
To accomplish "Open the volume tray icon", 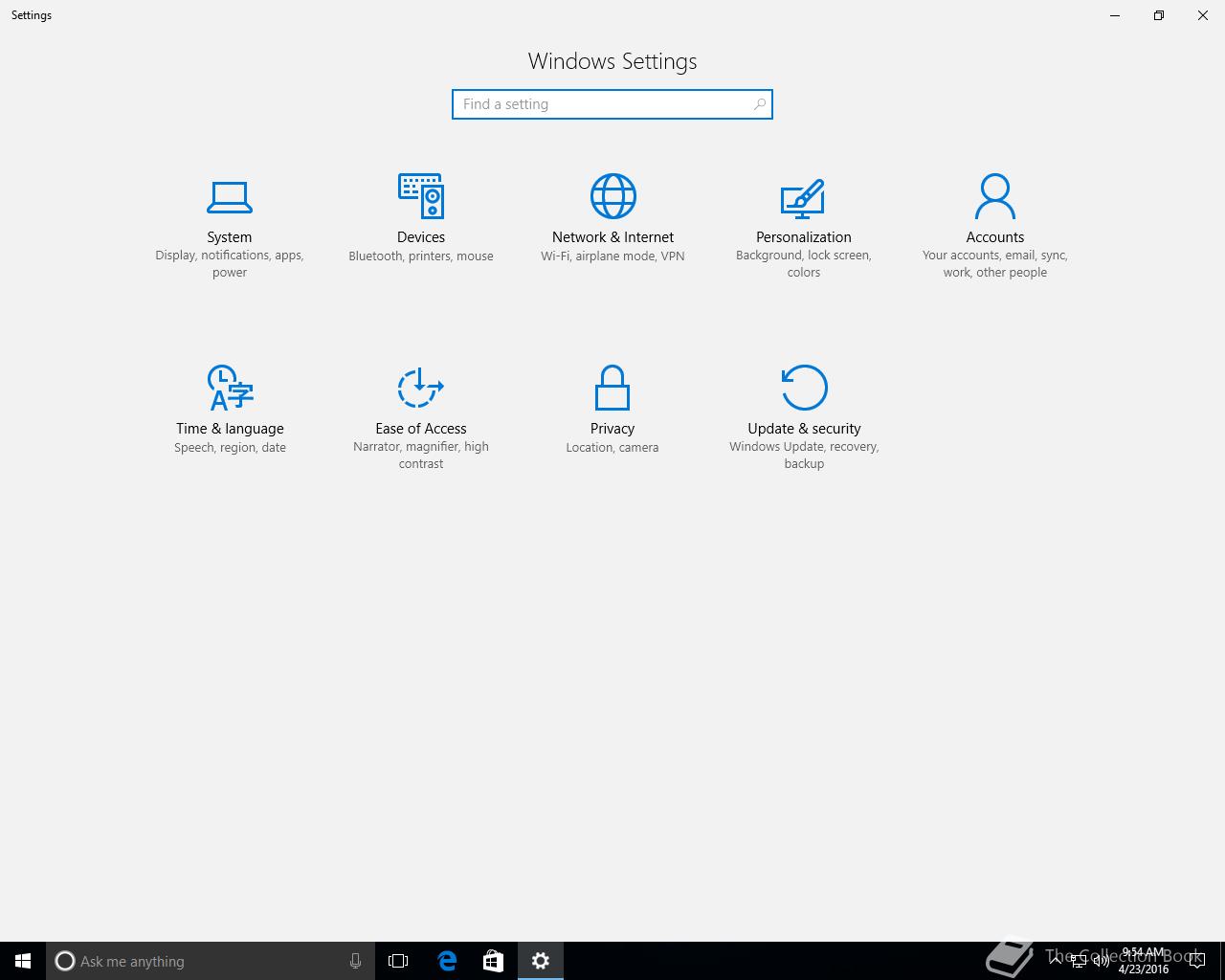I will click(1102, 961).
